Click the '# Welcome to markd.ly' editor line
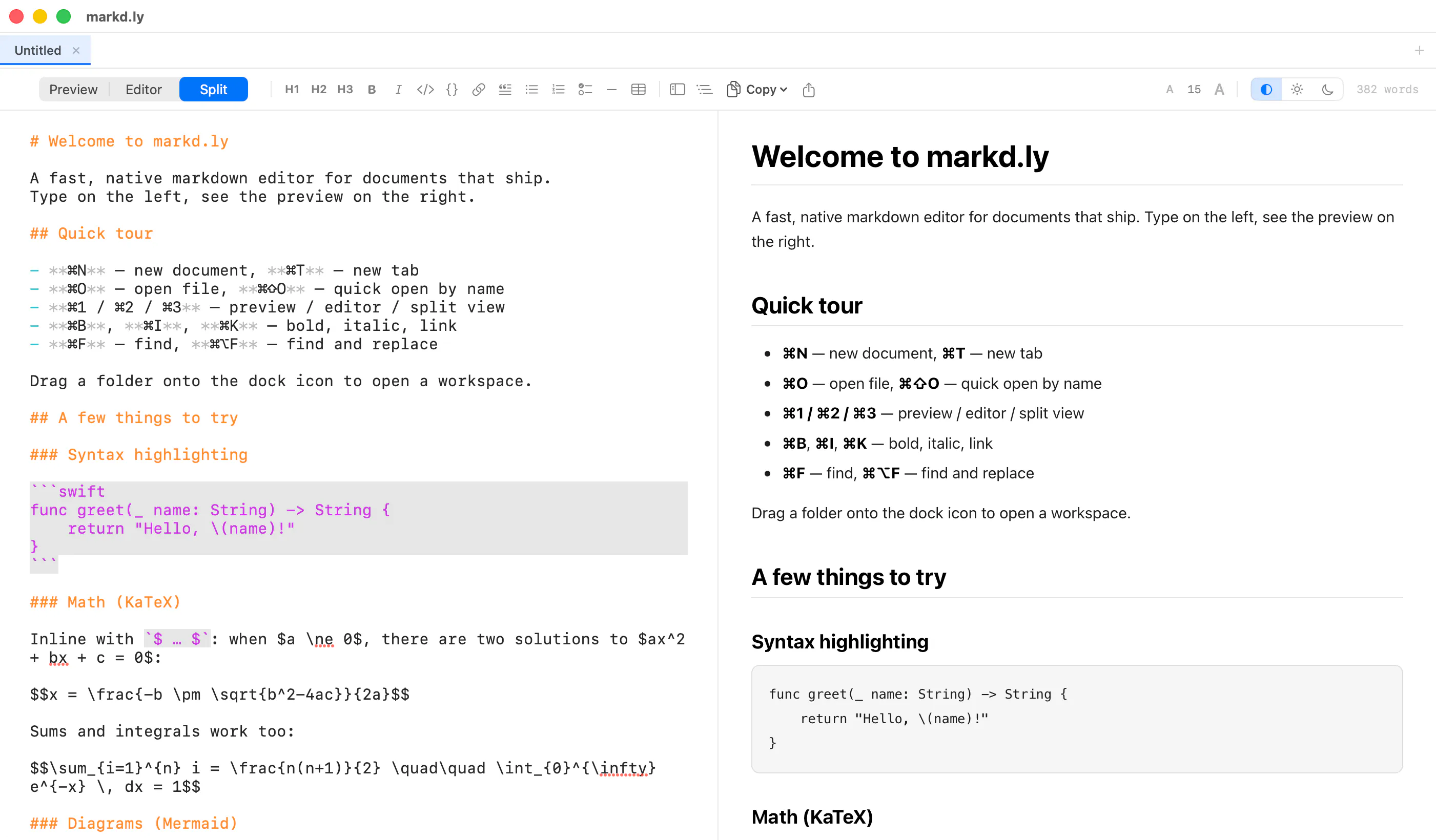 tap(129, 141)
